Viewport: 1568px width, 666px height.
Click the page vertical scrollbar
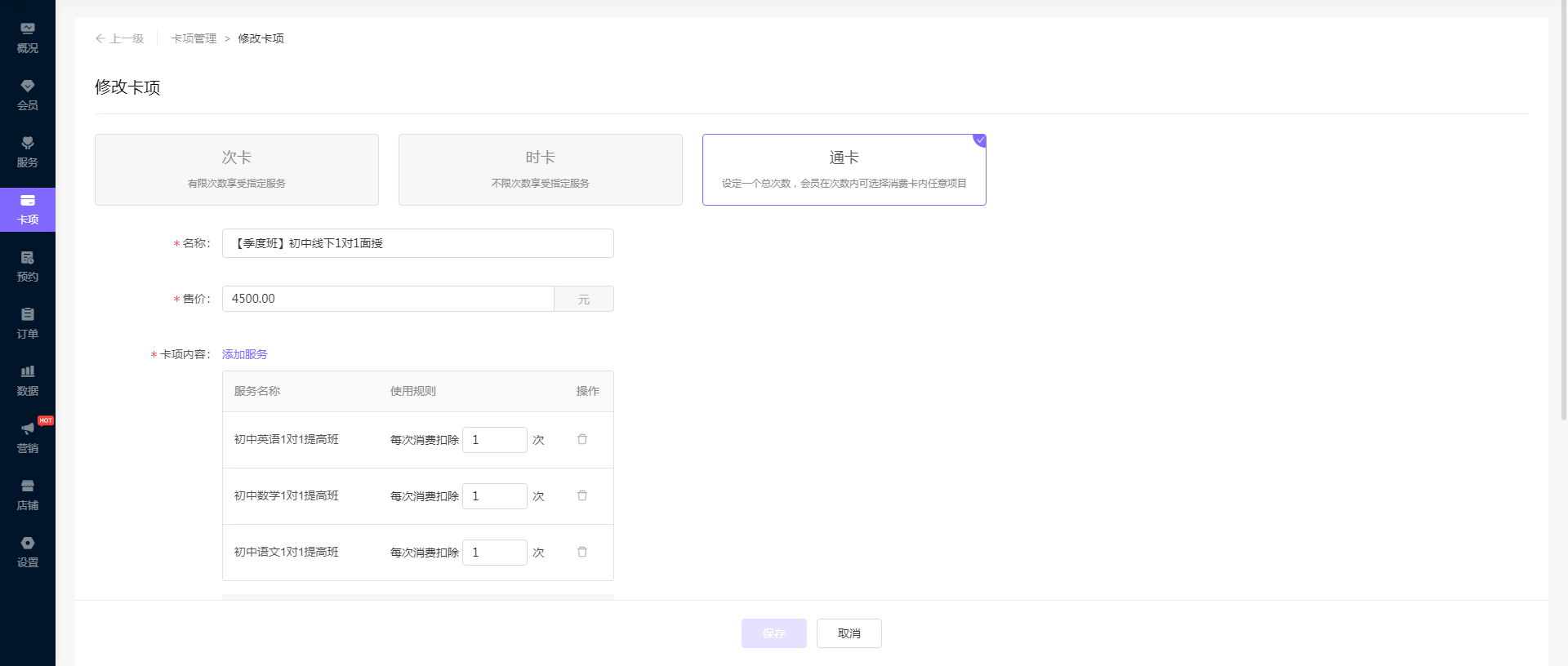(1563, 212)
